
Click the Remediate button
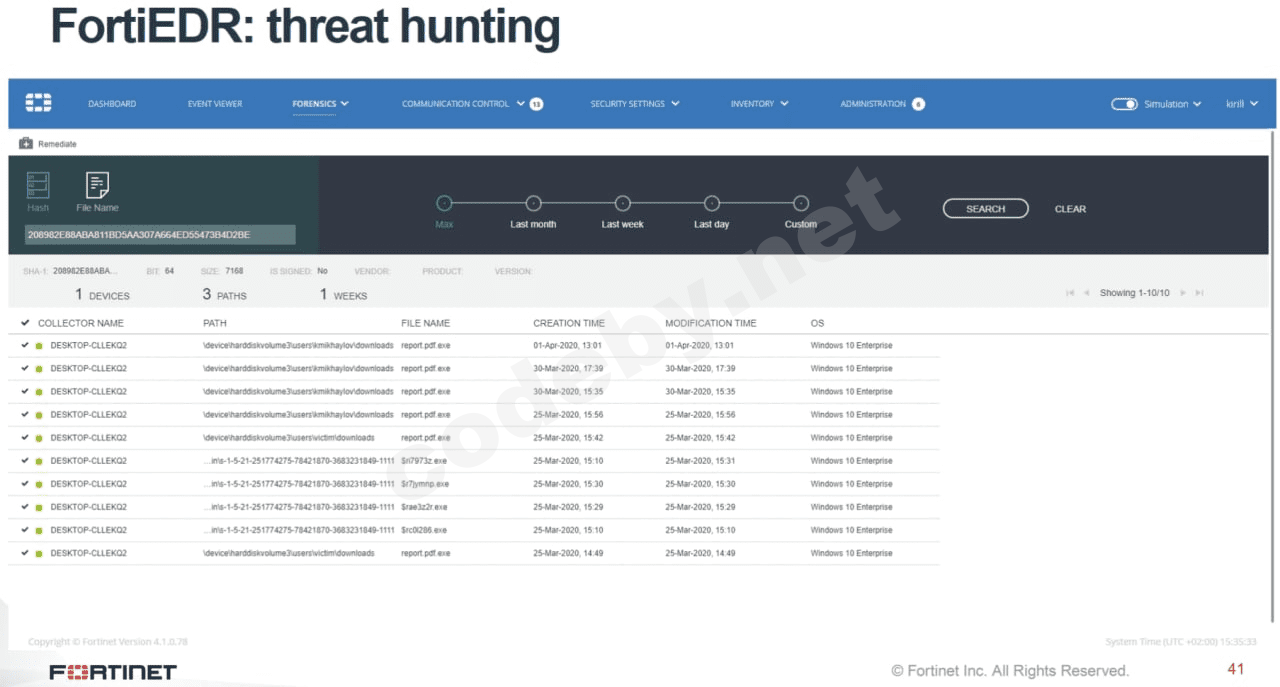47,144
